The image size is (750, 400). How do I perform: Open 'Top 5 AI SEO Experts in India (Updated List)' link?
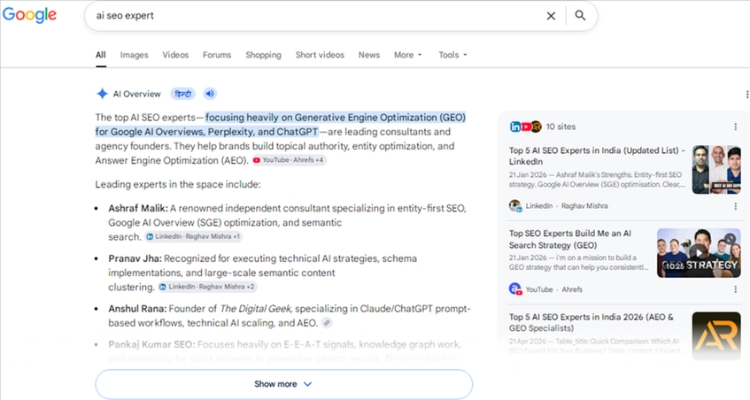(x=596, y=156)
